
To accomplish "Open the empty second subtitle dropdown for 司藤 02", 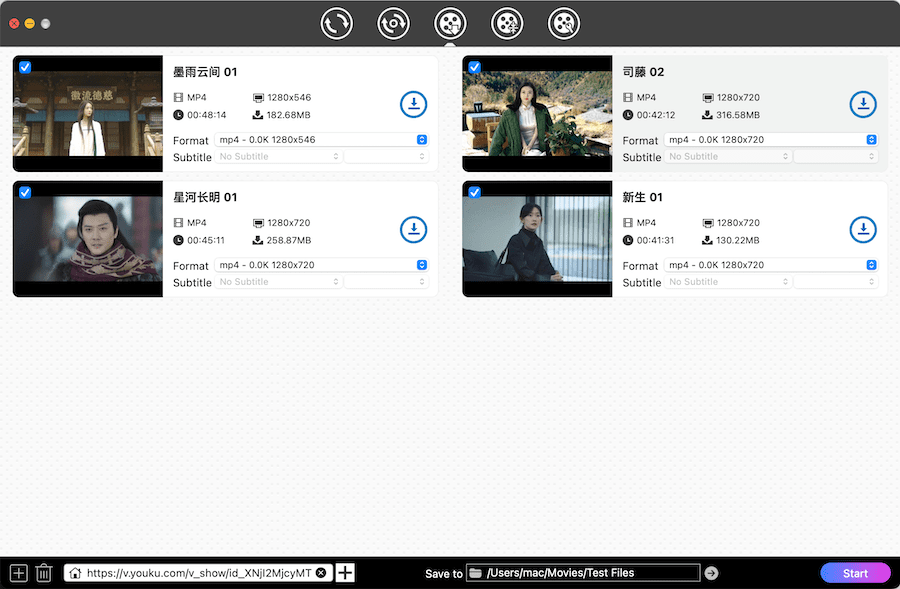I will [836, 156].
